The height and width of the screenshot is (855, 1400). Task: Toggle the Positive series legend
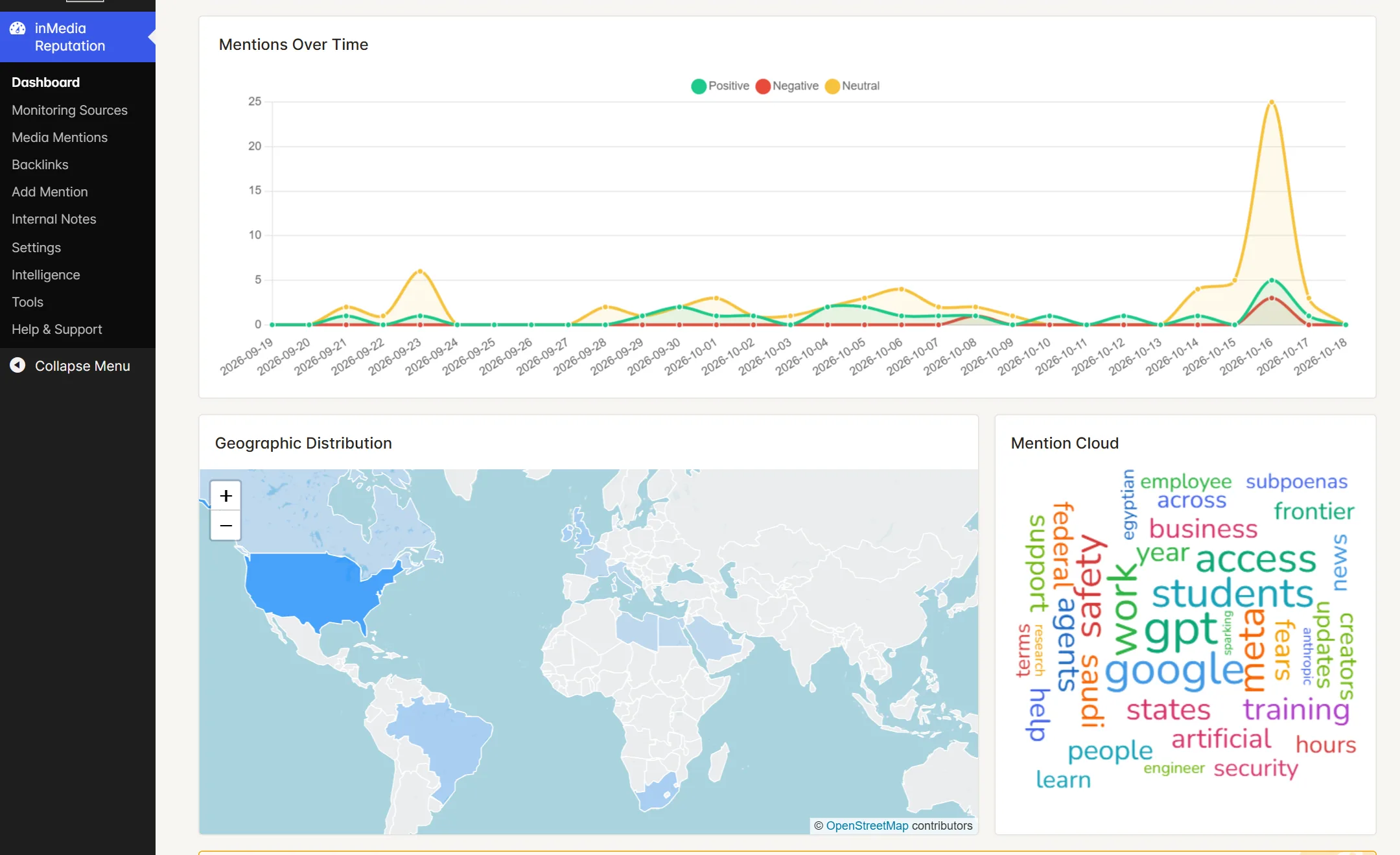click(721, 86)
